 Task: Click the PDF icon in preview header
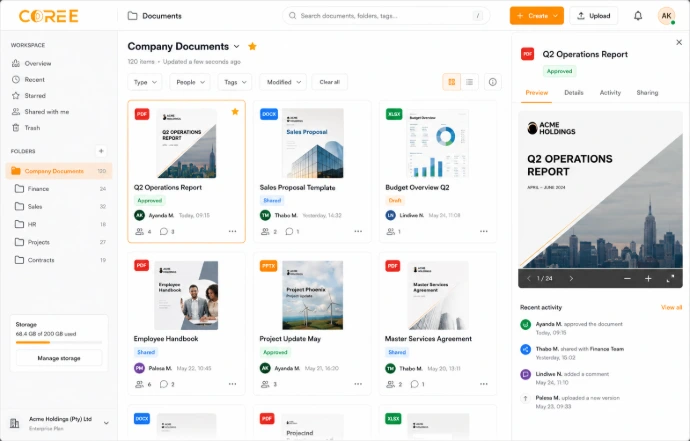tap(528, 54)
